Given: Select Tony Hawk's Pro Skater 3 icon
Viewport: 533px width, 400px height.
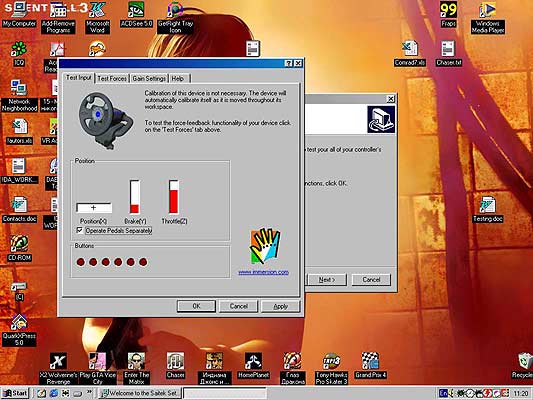Looking at the screenshot, I should (x=331, y=368).
